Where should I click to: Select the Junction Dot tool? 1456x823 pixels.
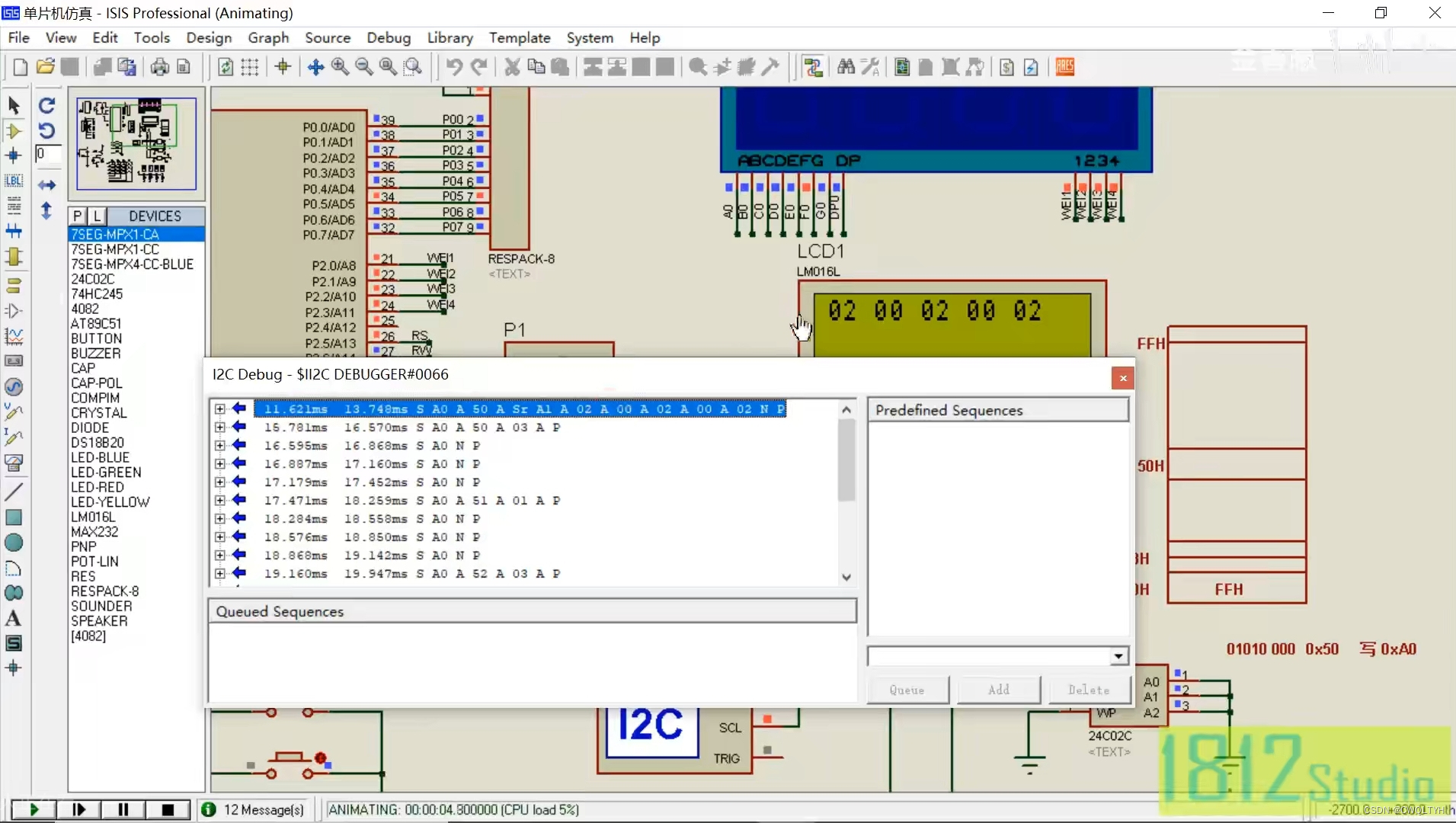[14, 156]
